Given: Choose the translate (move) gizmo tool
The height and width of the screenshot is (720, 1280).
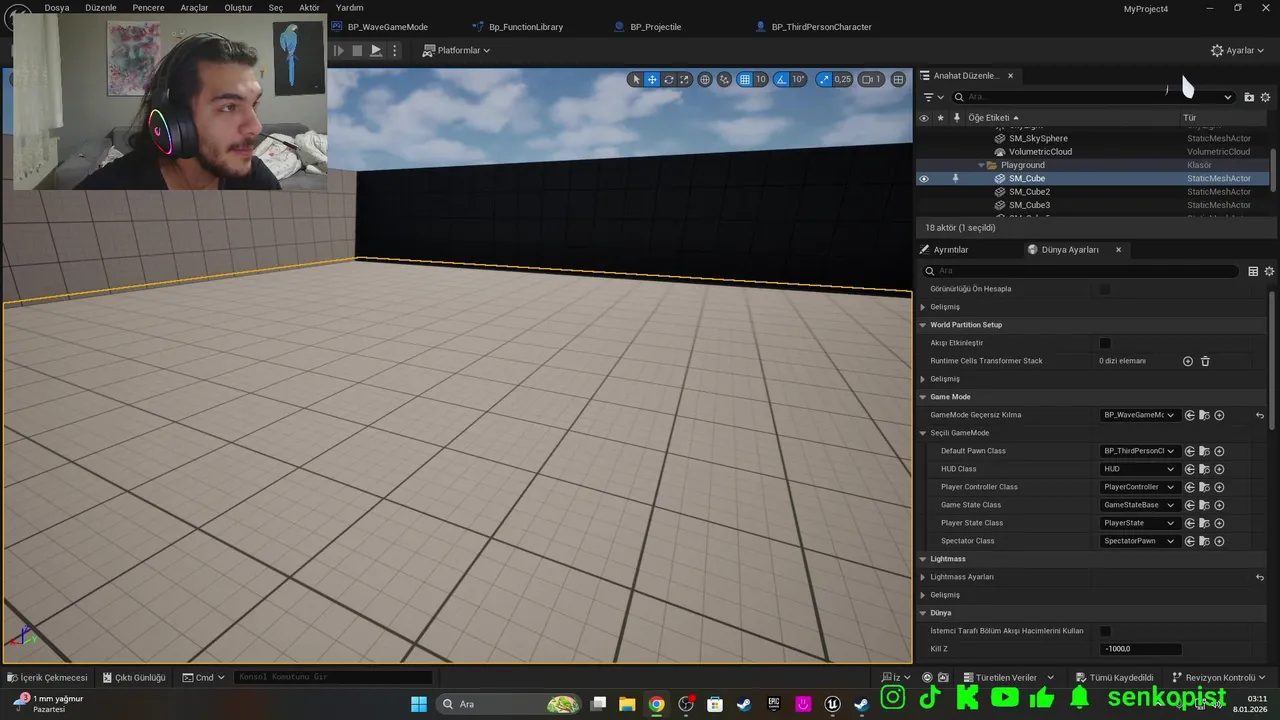Looking at the screenshot, I should pos(652,80).
